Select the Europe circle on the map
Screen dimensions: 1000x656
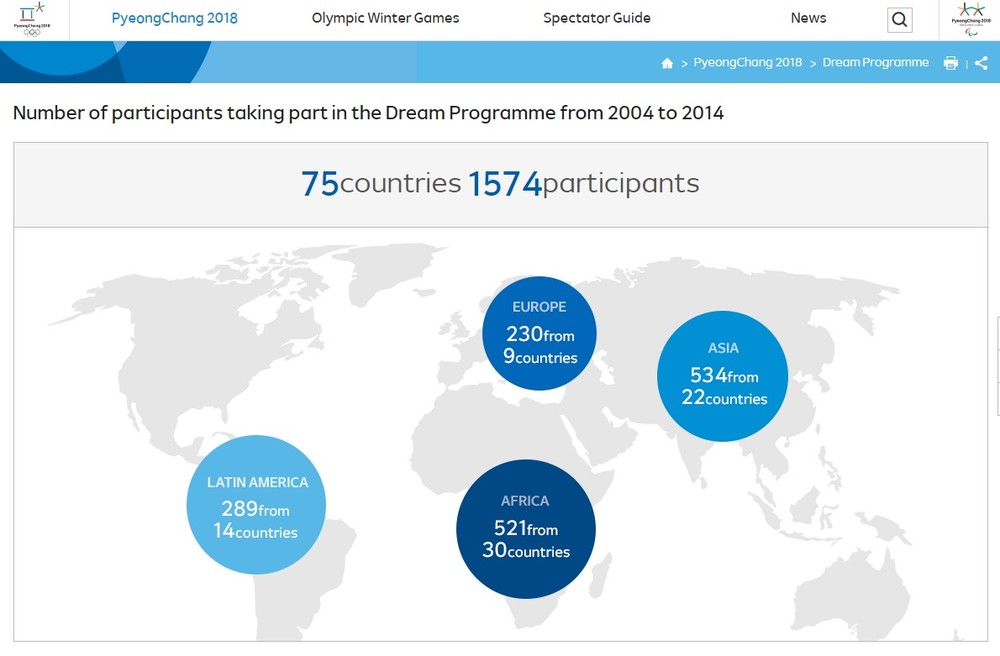(539, 333)
